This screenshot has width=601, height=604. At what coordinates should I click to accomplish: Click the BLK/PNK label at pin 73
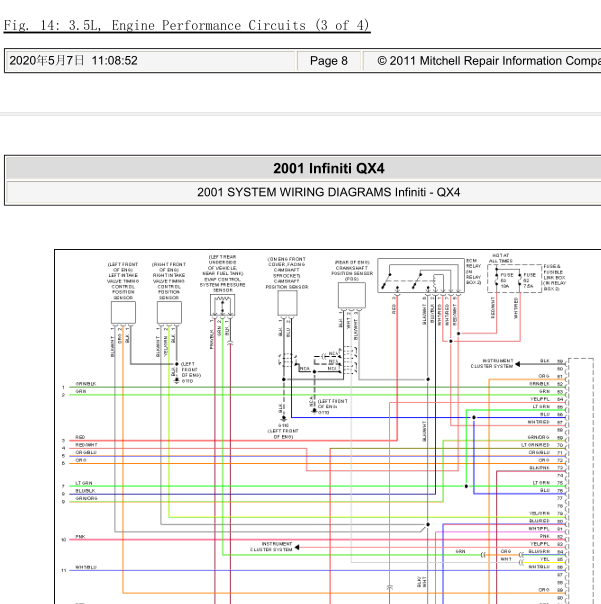point(539,468)
